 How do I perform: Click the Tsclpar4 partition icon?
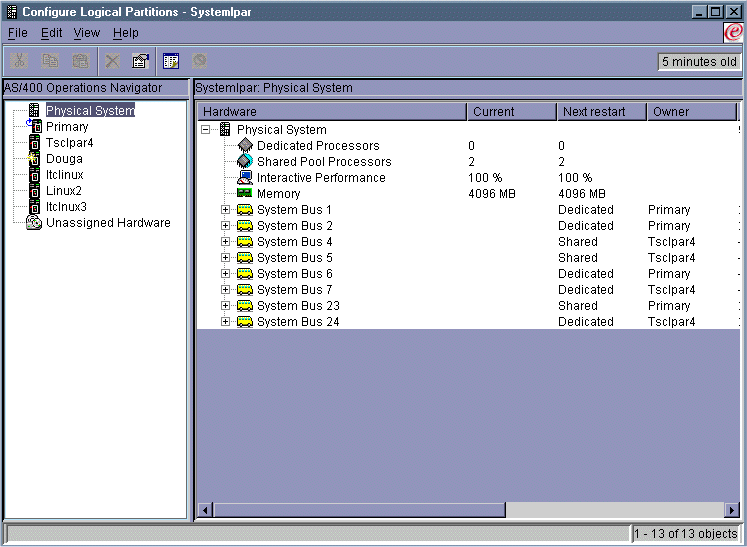click(x=34, y=142)
